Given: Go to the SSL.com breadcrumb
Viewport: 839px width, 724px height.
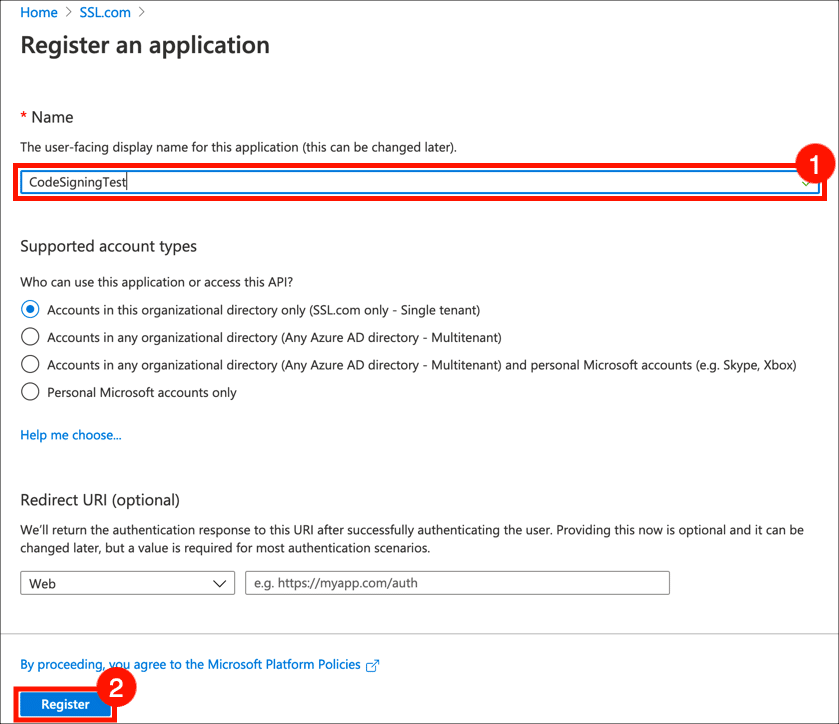Looking at the screenshot, I should (103, 13).
